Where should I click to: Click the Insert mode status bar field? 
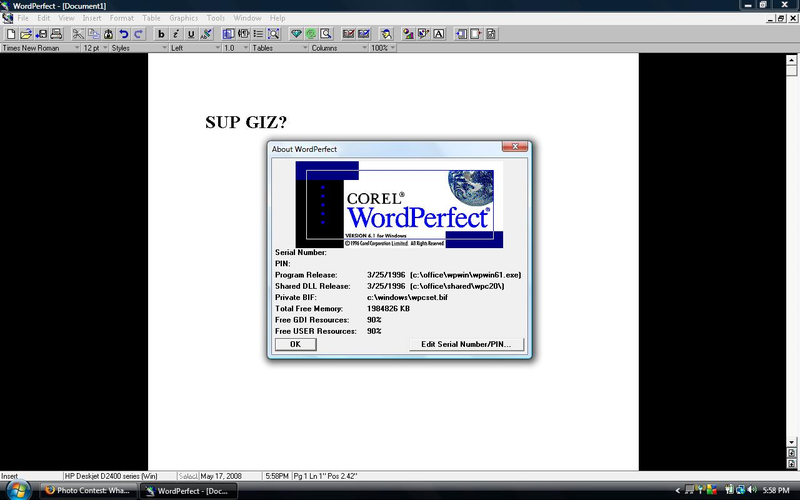coord(31,476)
